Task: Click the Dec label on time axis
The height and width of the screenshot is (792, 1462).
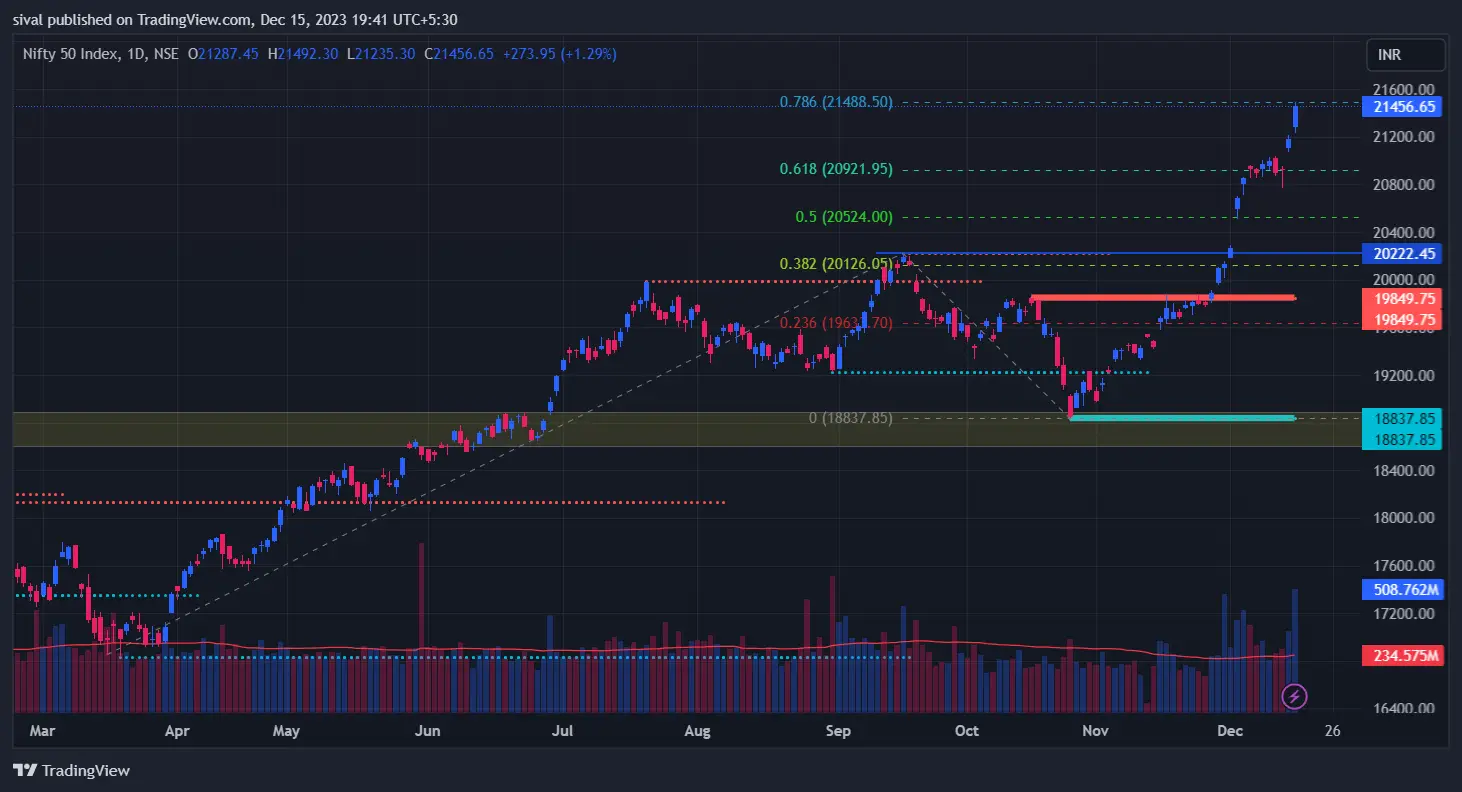Action: coord(1230,731)
